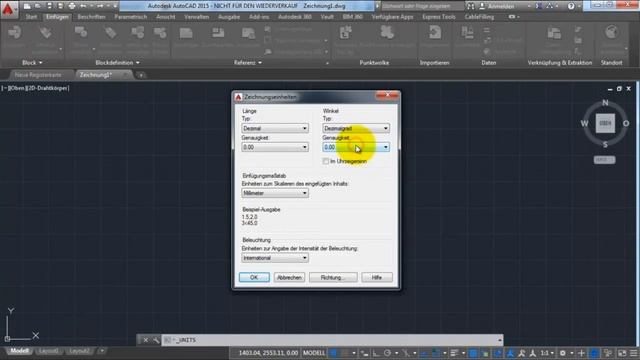Viewport: 640px width, 360px height.
Task: Click the Block Editor icon in Blockdefinition panel
Action: click(x=160, y=33)
